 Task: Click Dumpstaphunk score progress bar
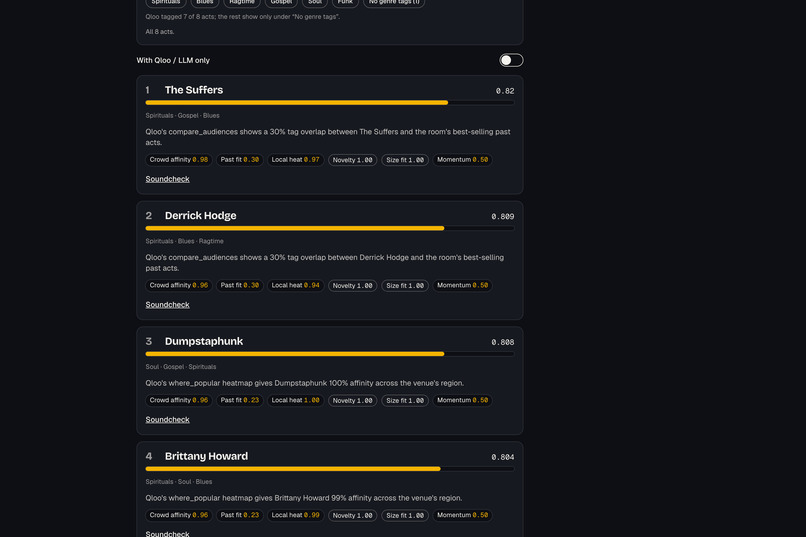(329, 354)
